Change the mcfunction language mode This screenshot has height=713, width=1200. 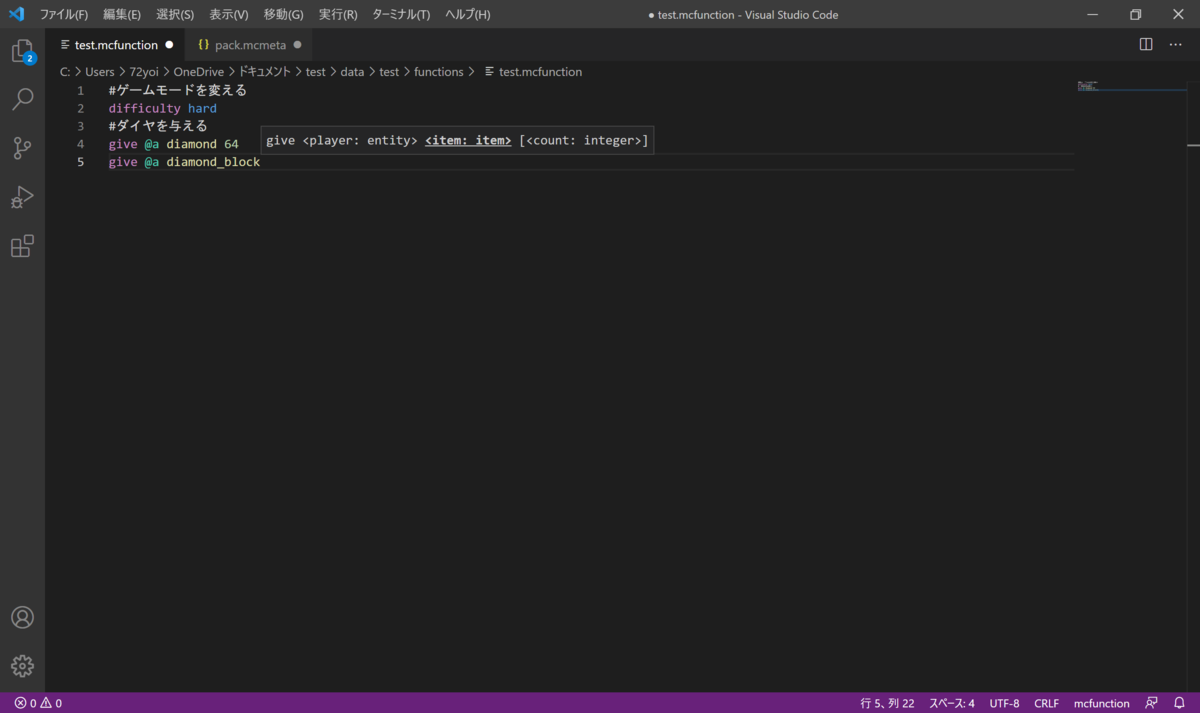(x=1101, y=703)
